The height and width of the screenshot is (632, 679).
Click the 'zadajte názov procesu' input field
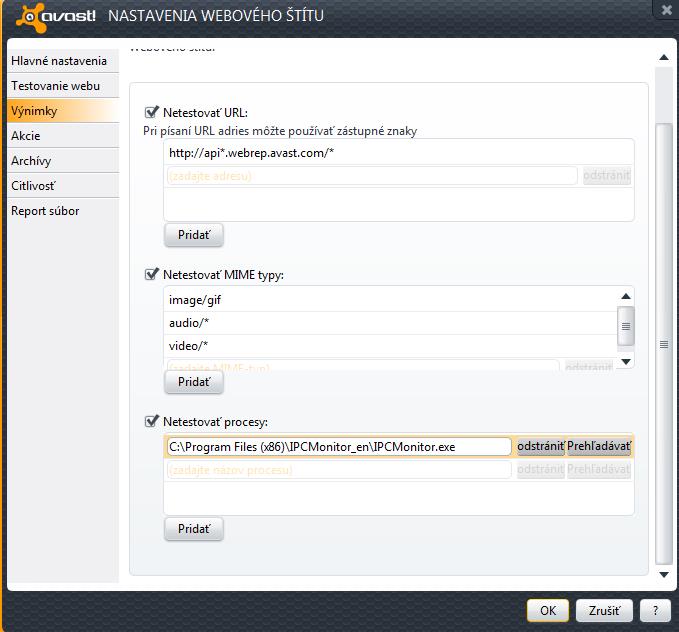(x=339, y=470)
